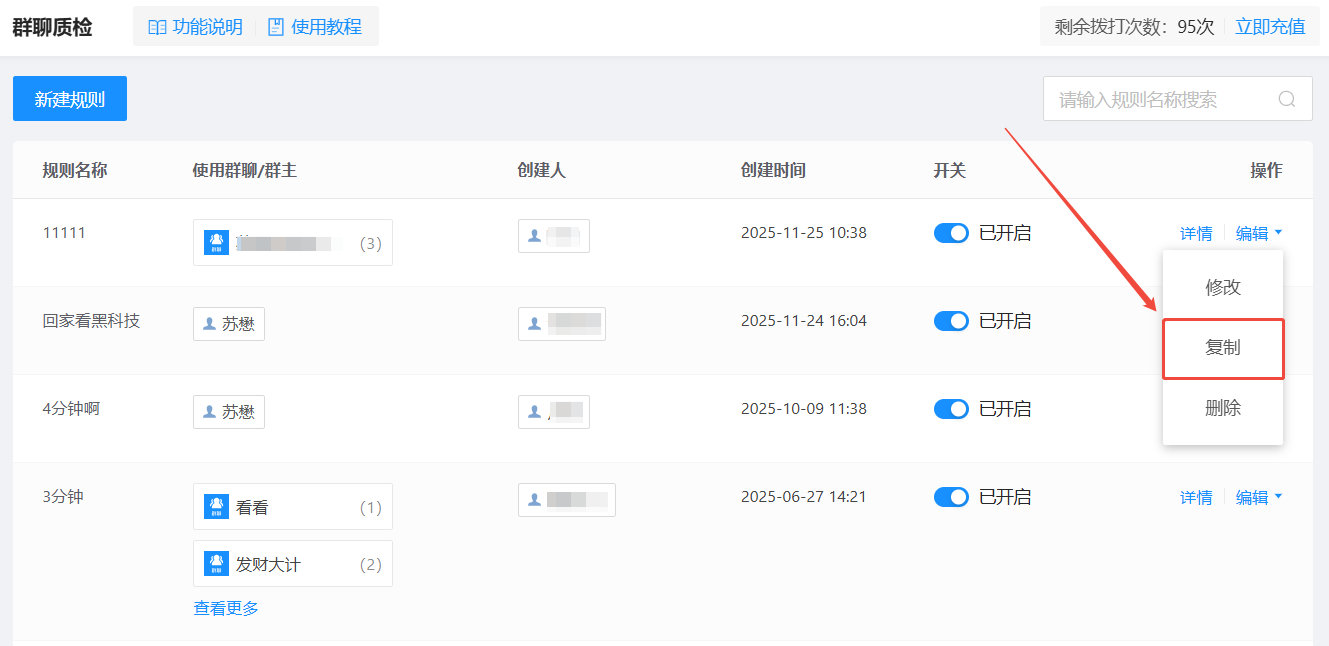Turn off the 回家看黑科技 rule toggle

tap(951, 321)
